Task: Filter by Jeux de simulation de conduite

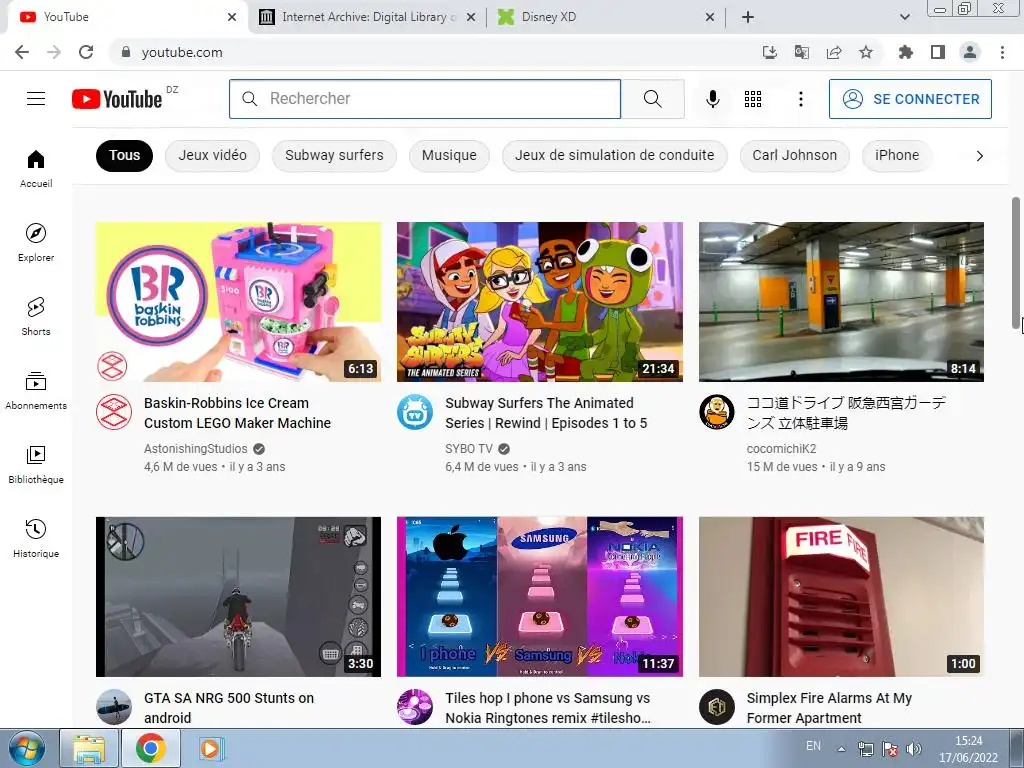Action: pos(615,155)
